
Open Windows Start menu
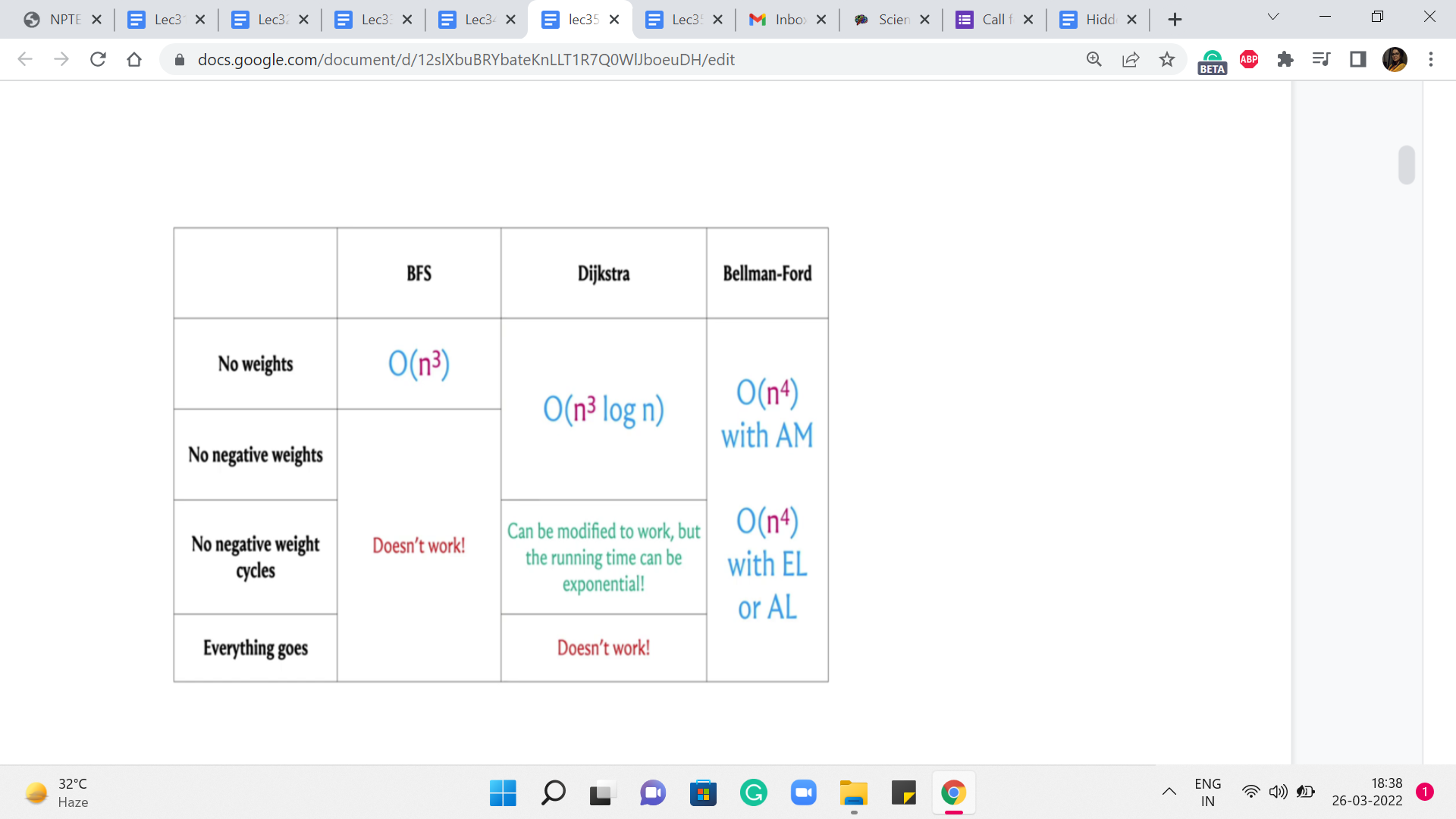[503, 793]
